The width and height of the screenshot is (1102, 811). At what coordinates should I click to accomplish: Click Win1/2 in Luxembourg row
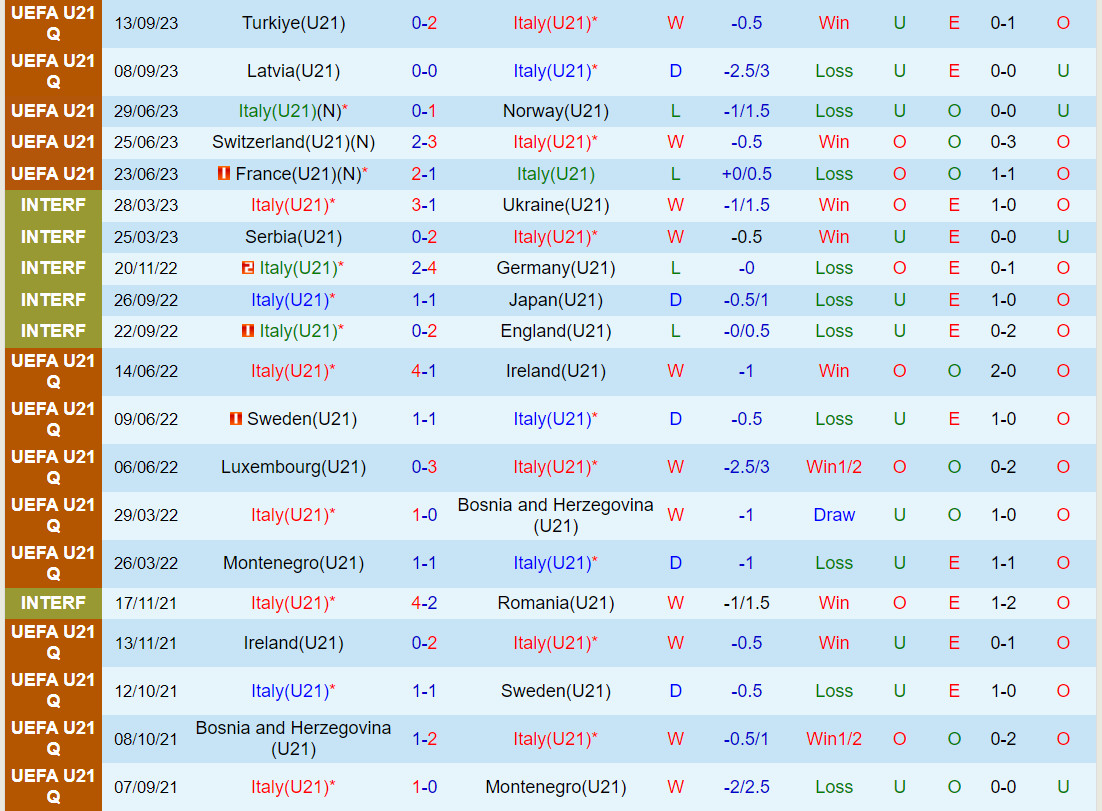coord(834,467)
